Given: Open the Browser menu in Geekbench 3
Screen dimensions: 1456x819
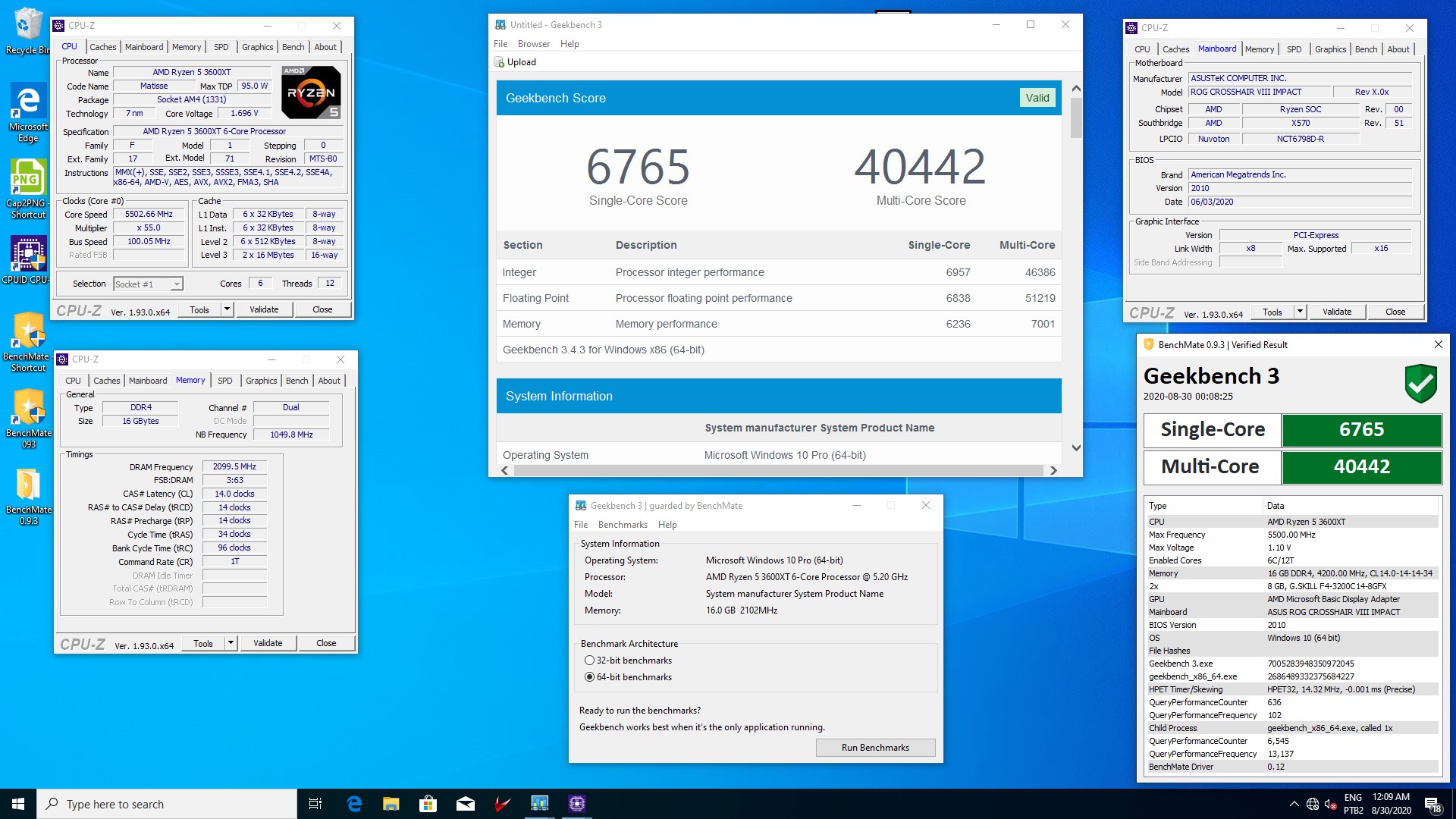Looking at the screenshot, I should tap(534, 44).
